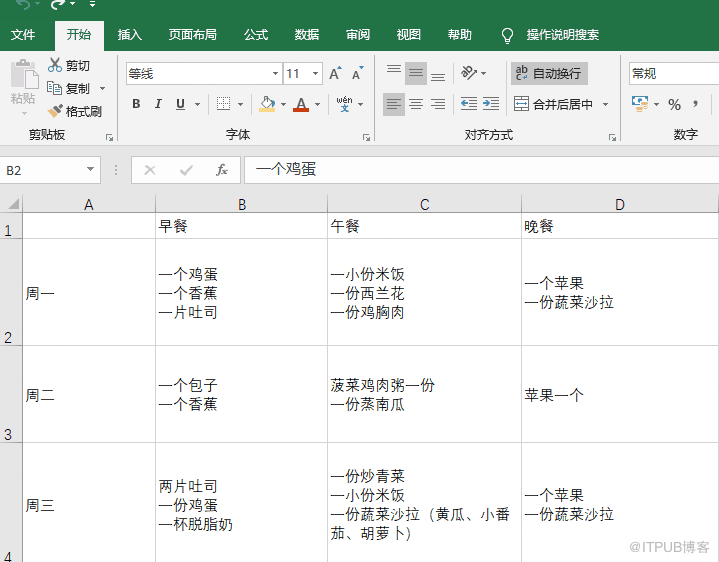This screenshot has width=719, height=562.
Task: Click the Cut (剪切) scissors icon
Action: click(x=55, y=65)
